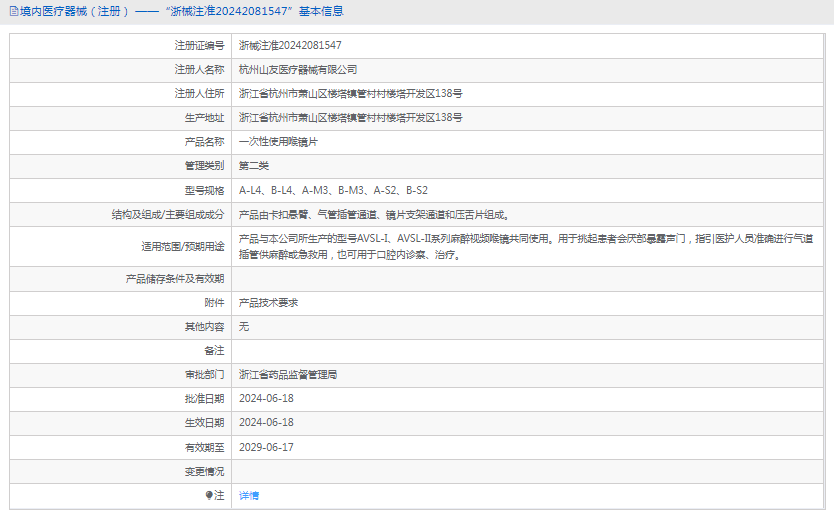Click the 注册人住所 label

199,94
